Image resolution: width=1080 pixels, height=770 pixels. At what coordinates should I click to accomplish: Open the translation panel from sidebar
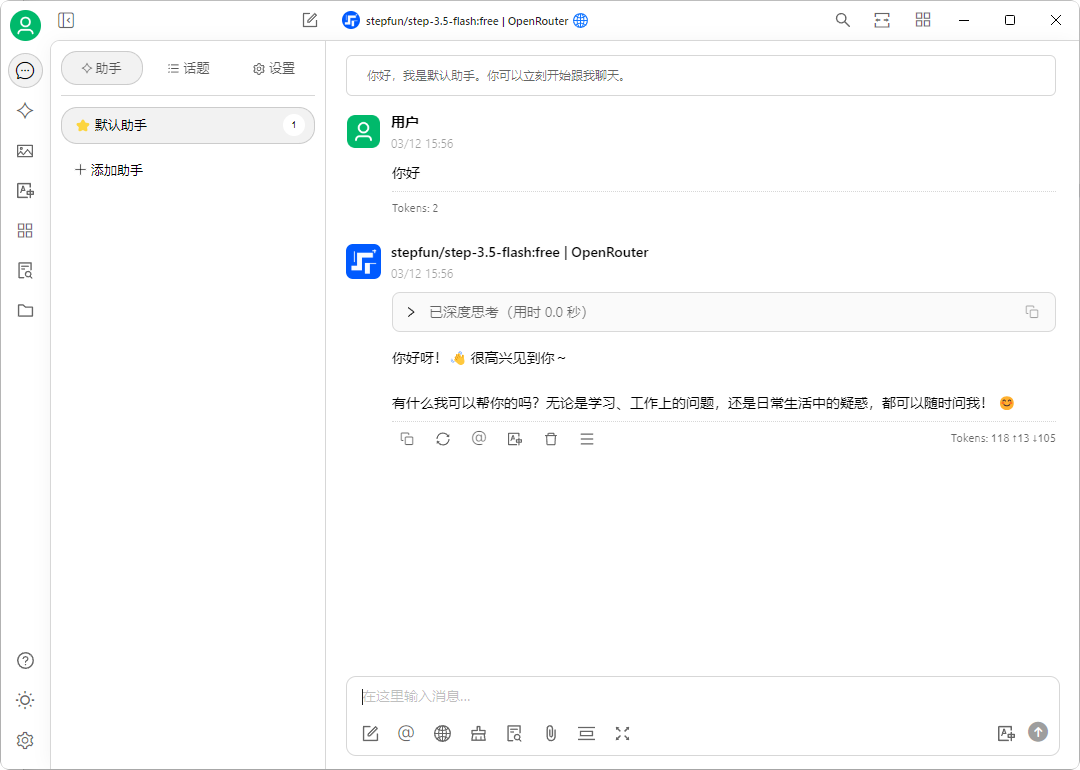click(25, 191)
